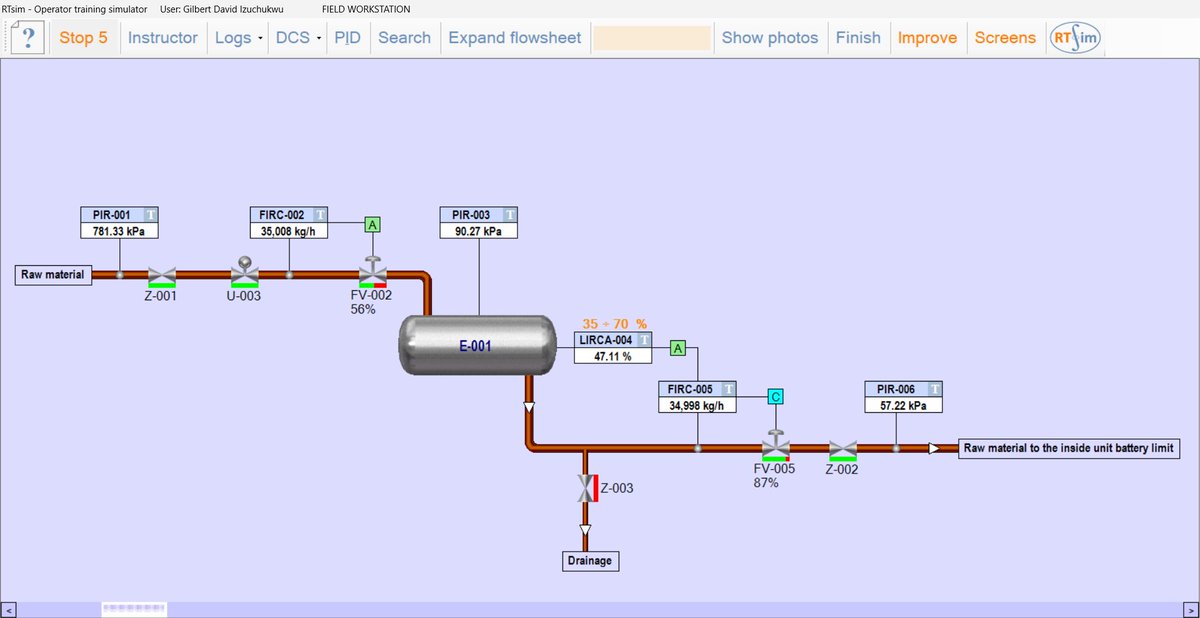Click the horizontal scrollbar thumb

(134, 609)
